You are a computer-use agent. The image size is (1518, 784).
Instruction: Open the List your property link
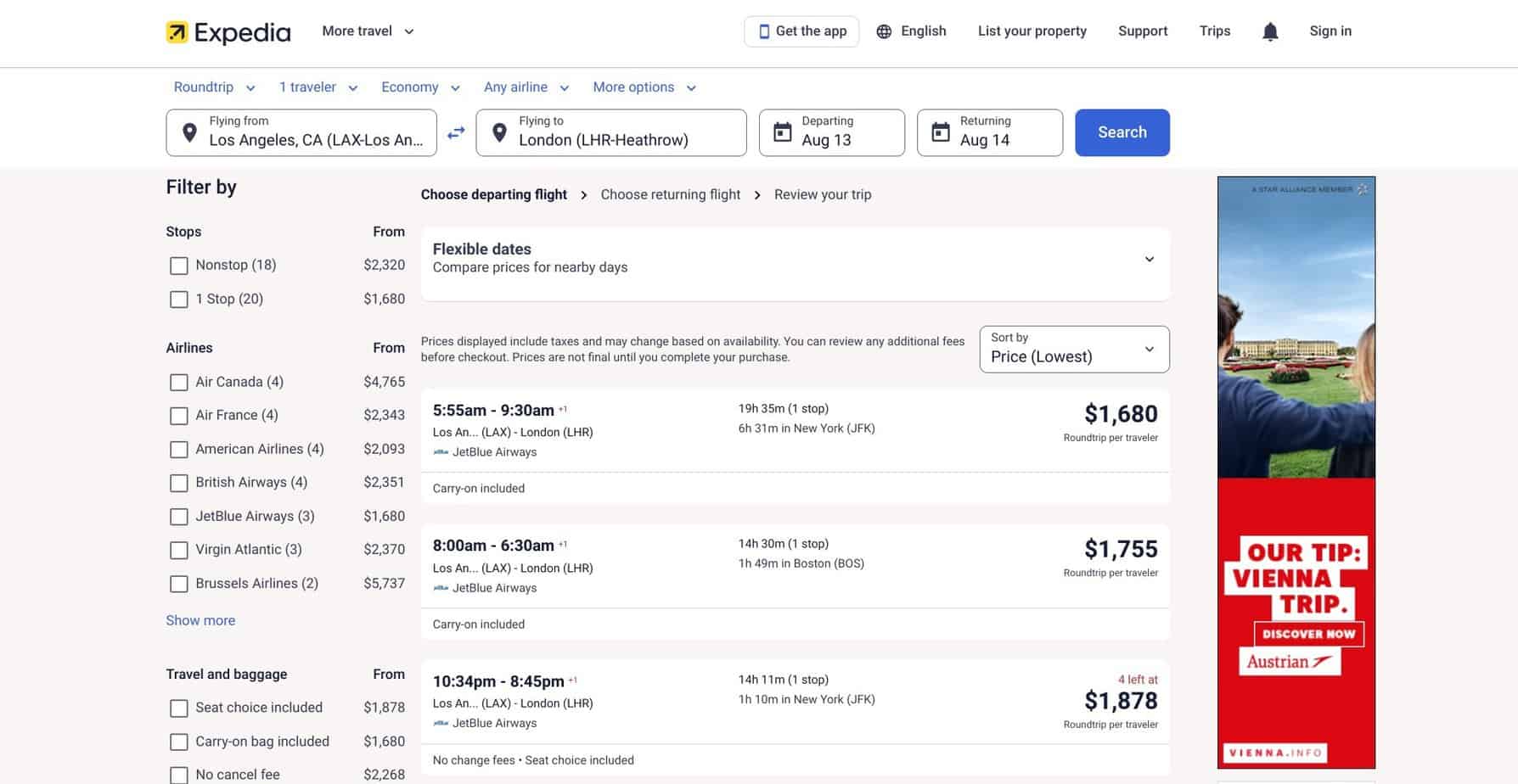click(x=1032, y=31)
